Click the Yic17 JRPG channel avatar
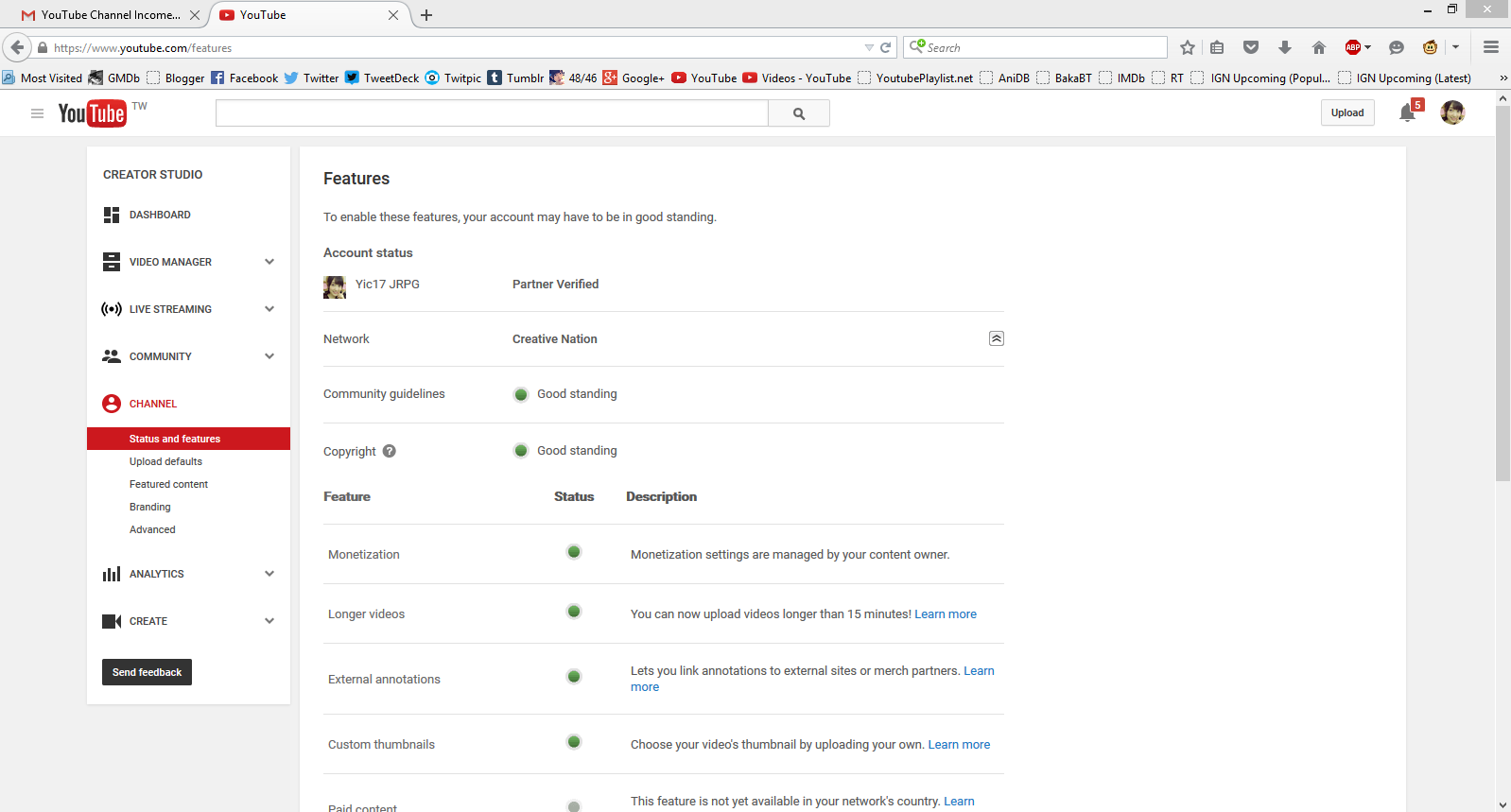This screenshot has height=812, width=1511. tap(335, 287)
